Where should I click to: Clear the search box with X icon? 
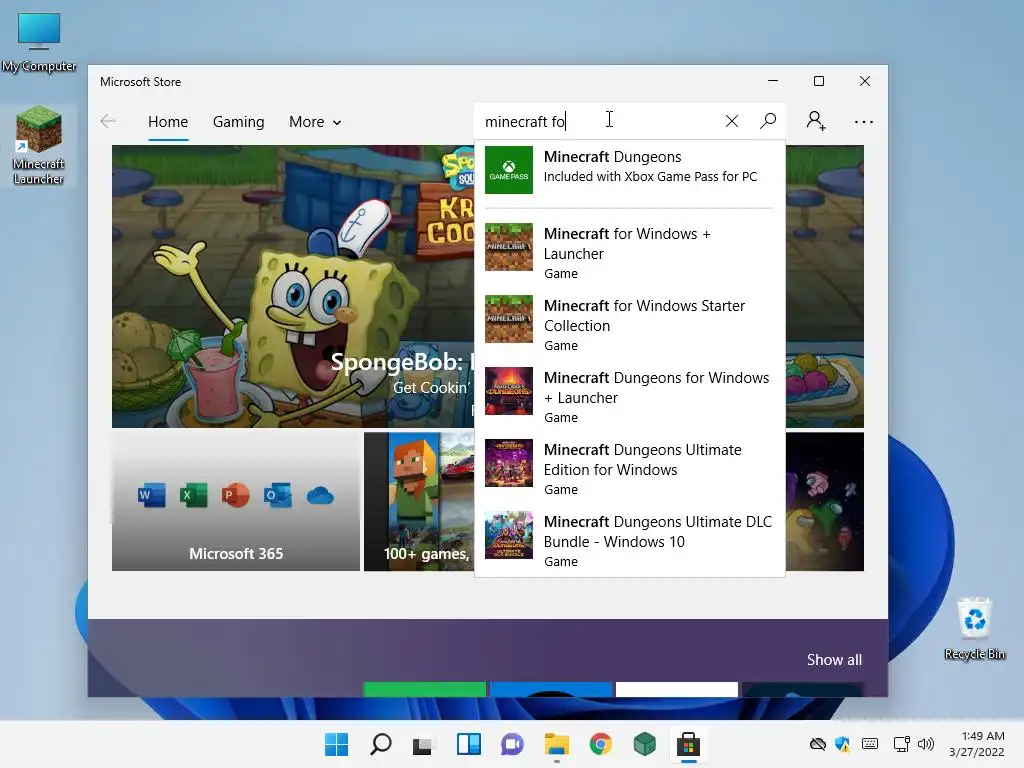[731, 121]
